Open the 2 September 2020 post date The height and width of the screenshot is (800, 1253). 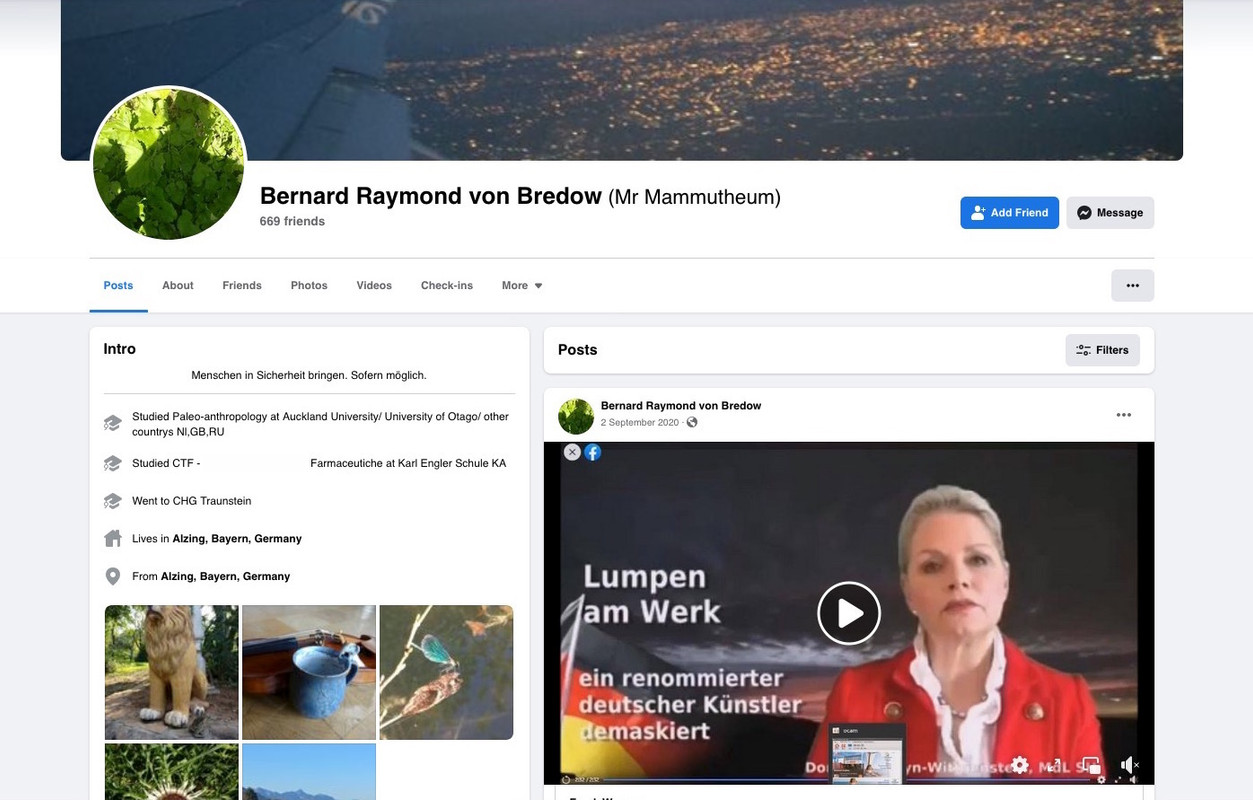(x=640, y=422)
